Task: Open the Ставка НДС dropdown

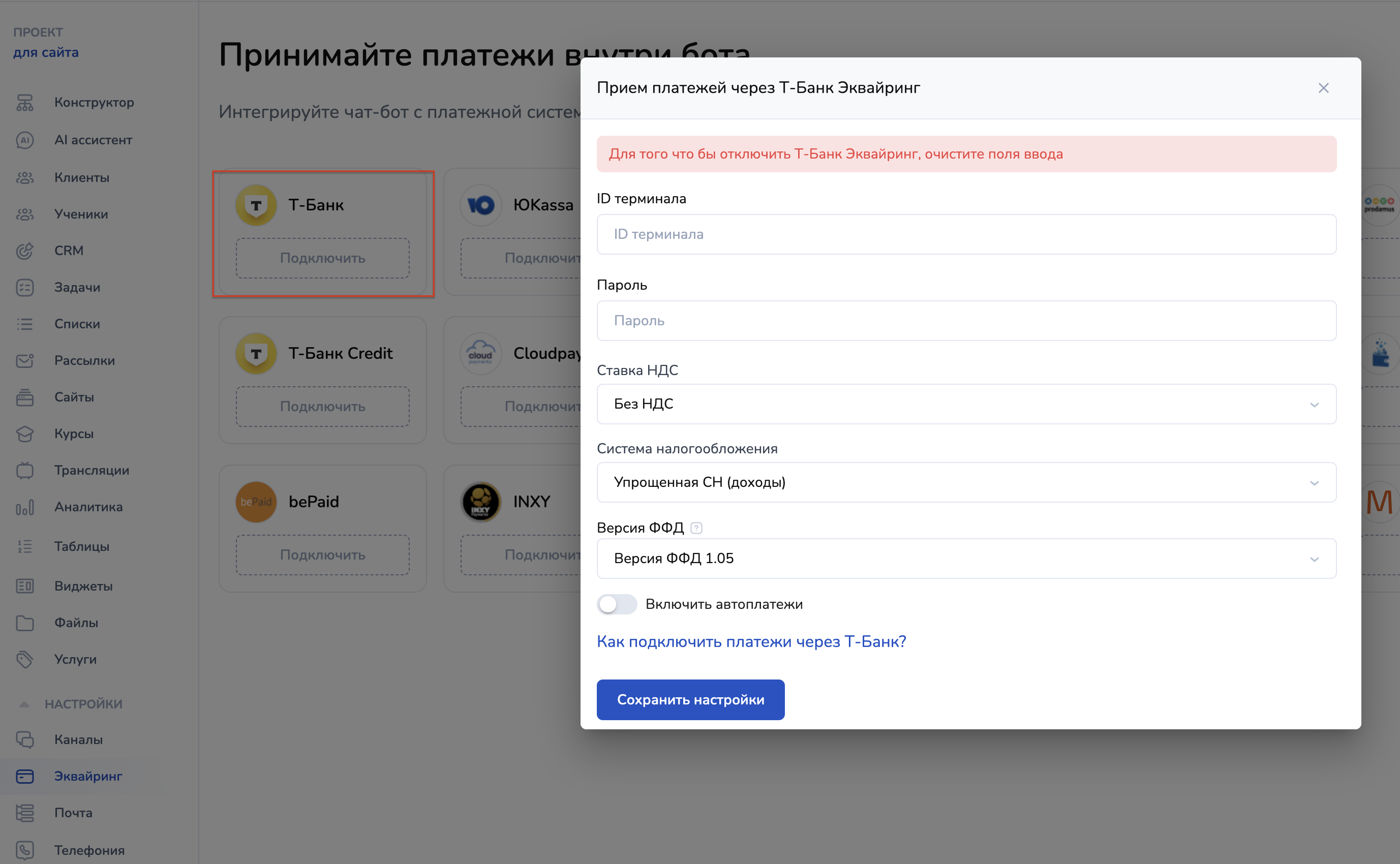Action: [966, 404]
